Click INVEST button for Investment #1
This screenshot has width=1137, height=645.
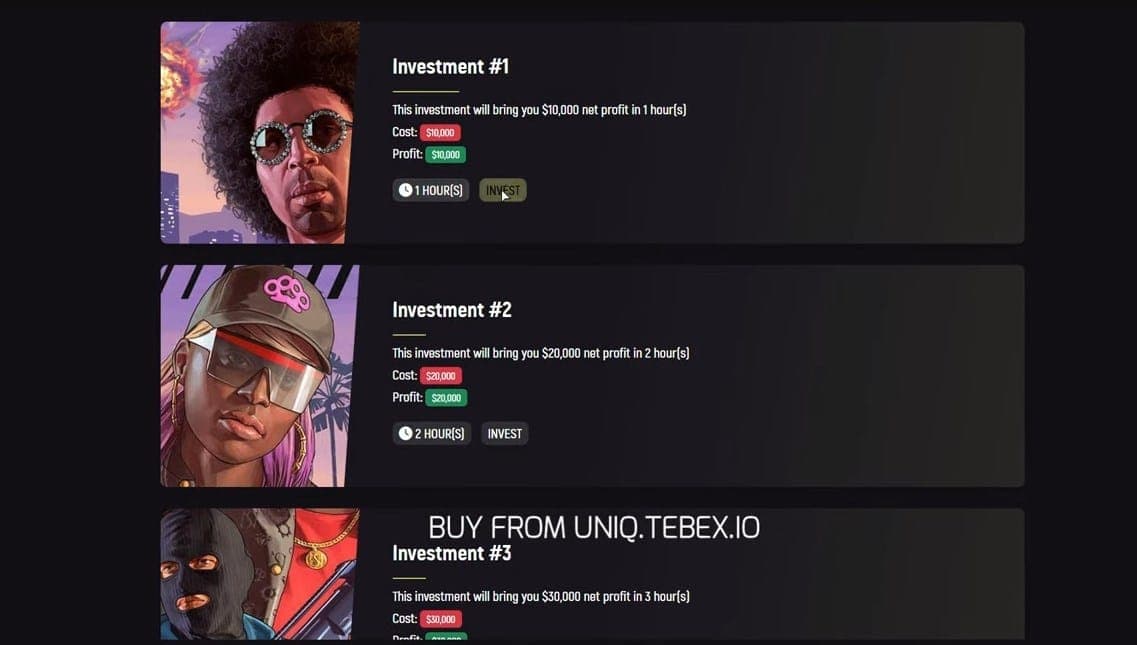(x=503, y=190)
